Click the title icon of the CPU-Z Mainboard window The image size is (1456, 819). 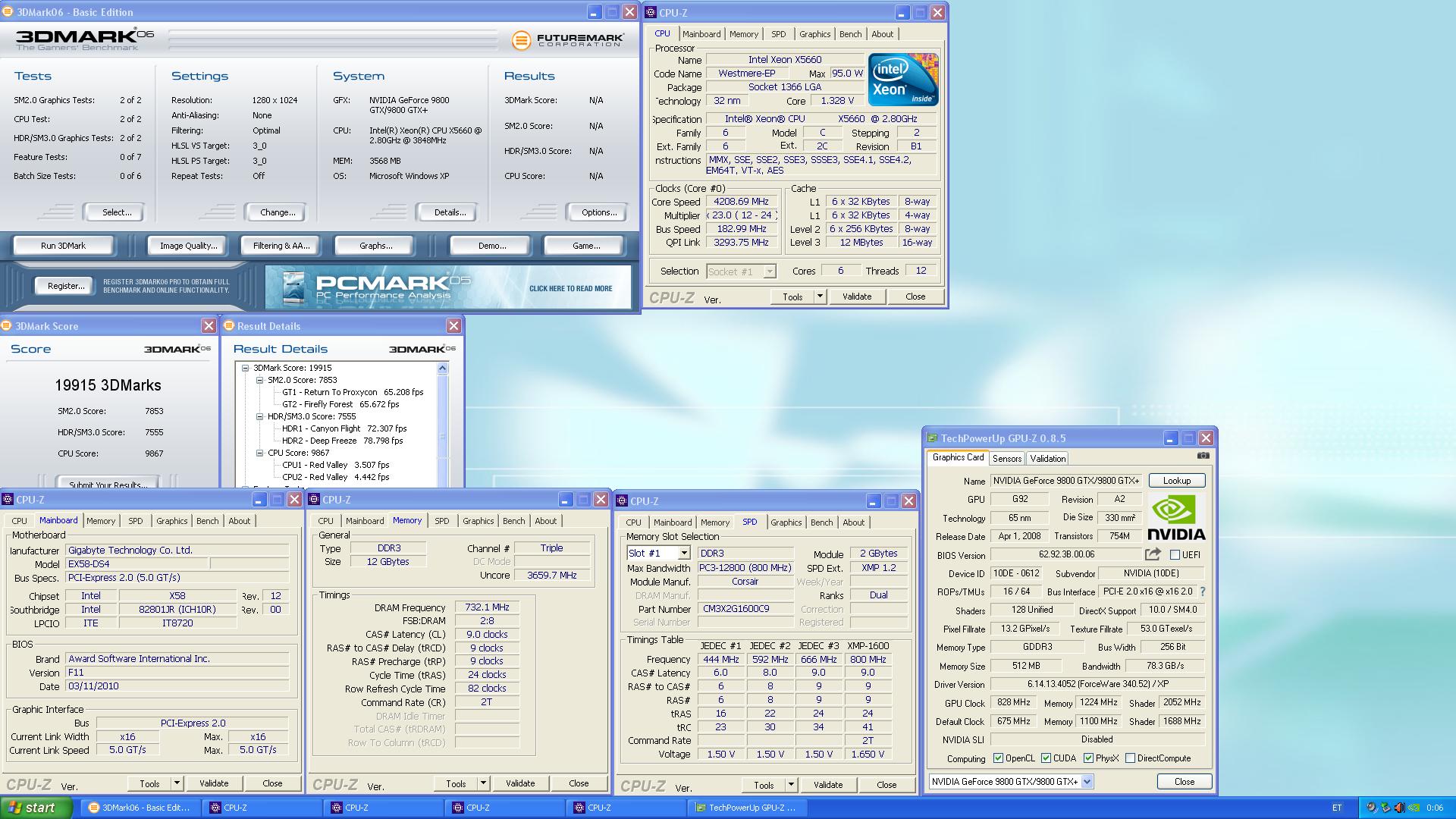7,499
